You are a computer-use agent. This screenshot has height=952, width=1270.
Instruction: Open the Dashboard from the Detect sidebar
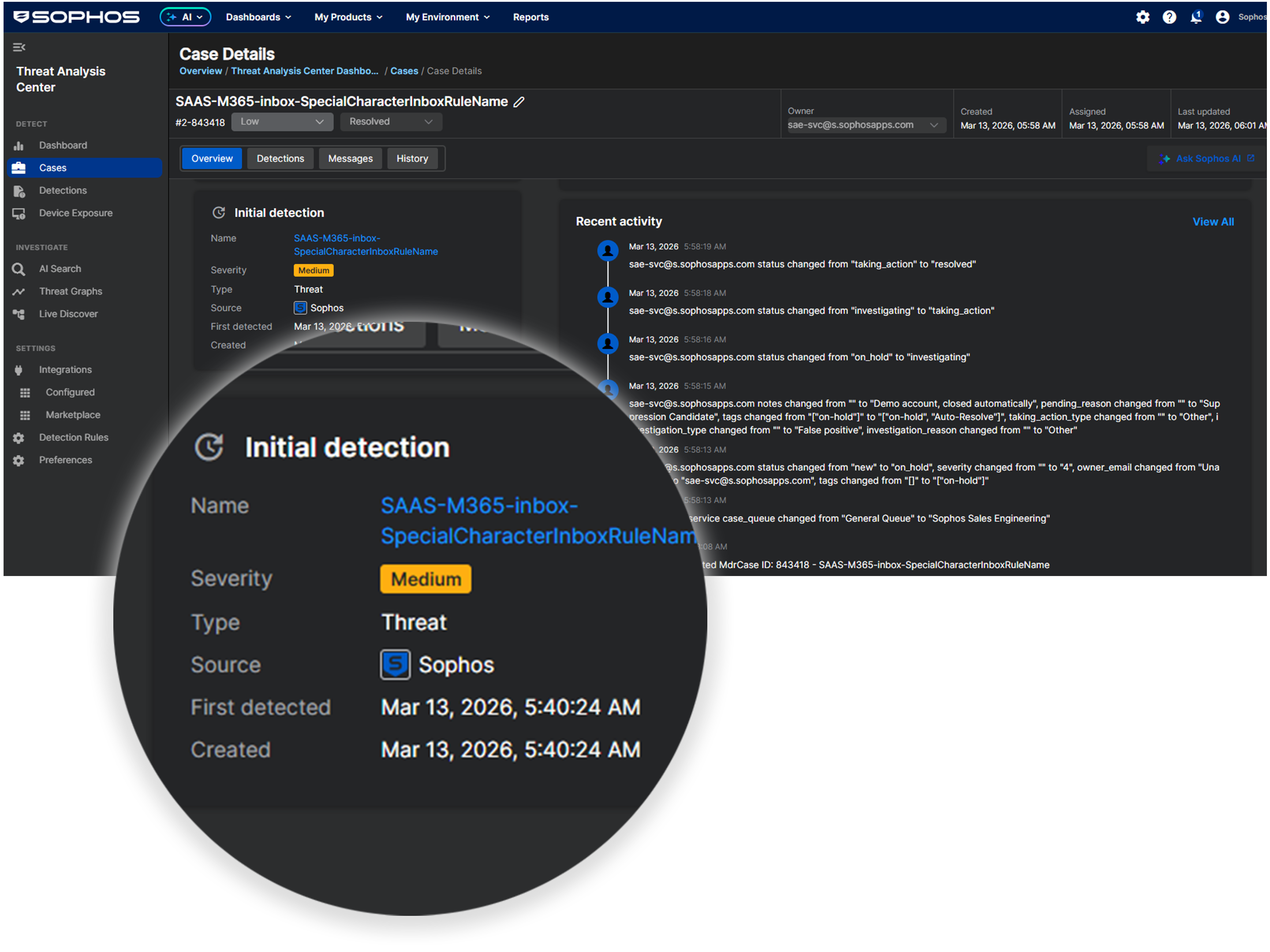[x=63, y=145]
